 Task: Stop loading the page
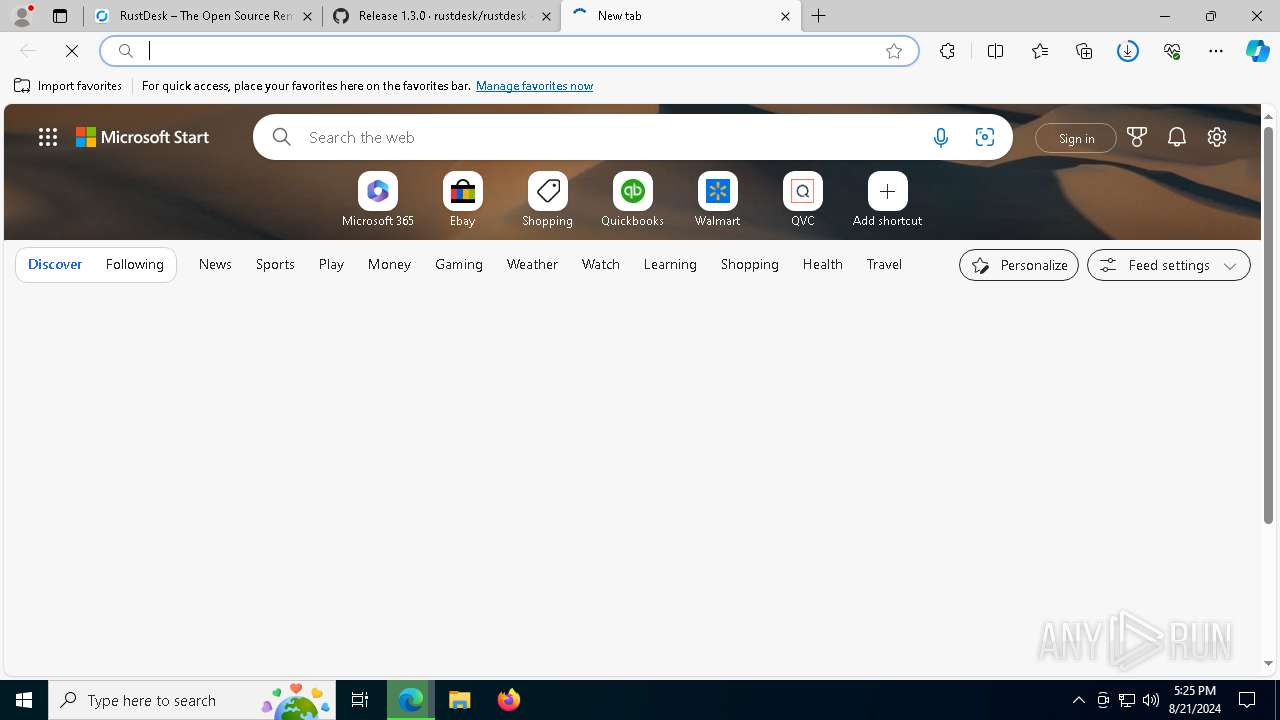pos(72,51)
